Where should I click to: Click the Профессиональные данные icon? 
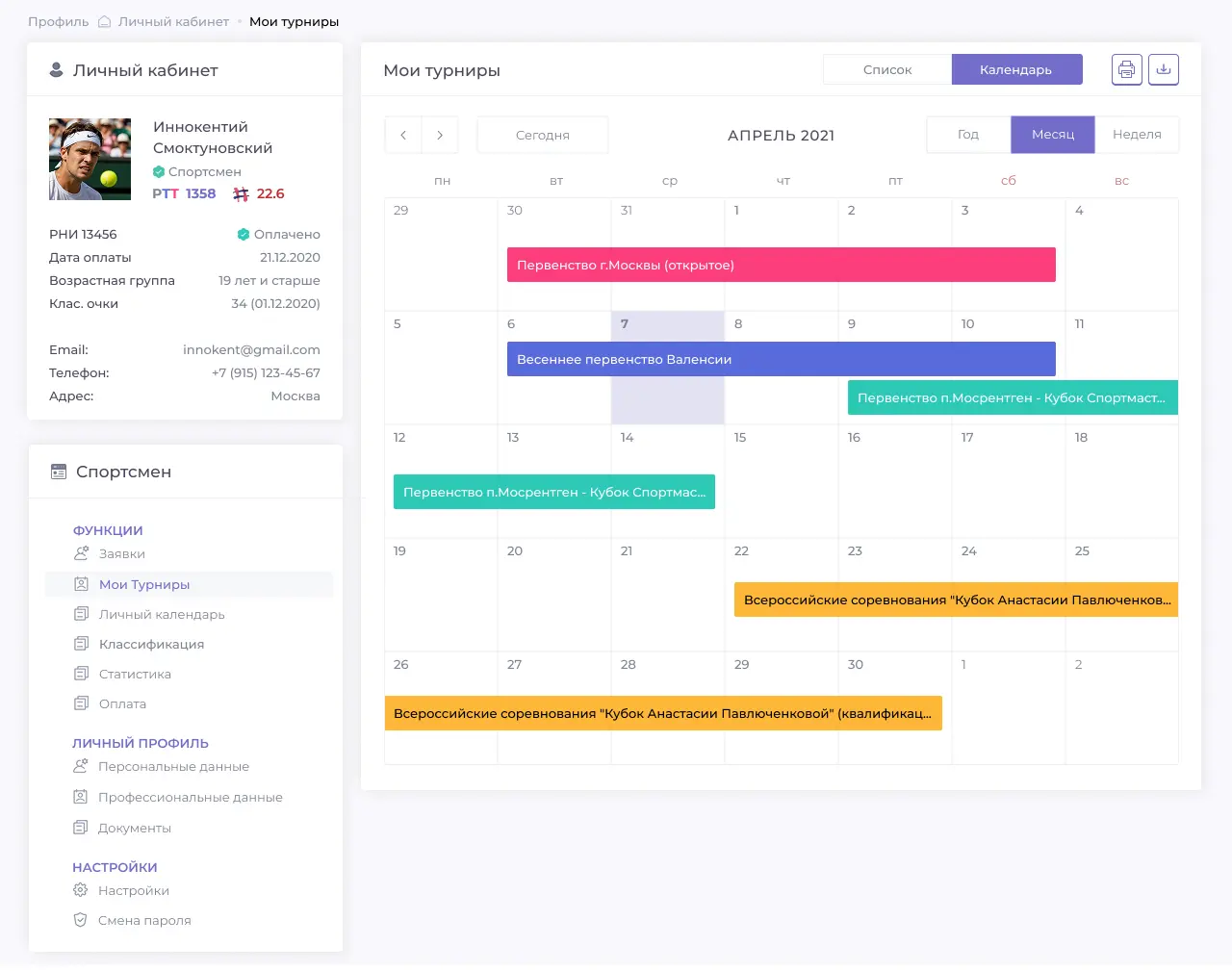[x=81, y=797]
